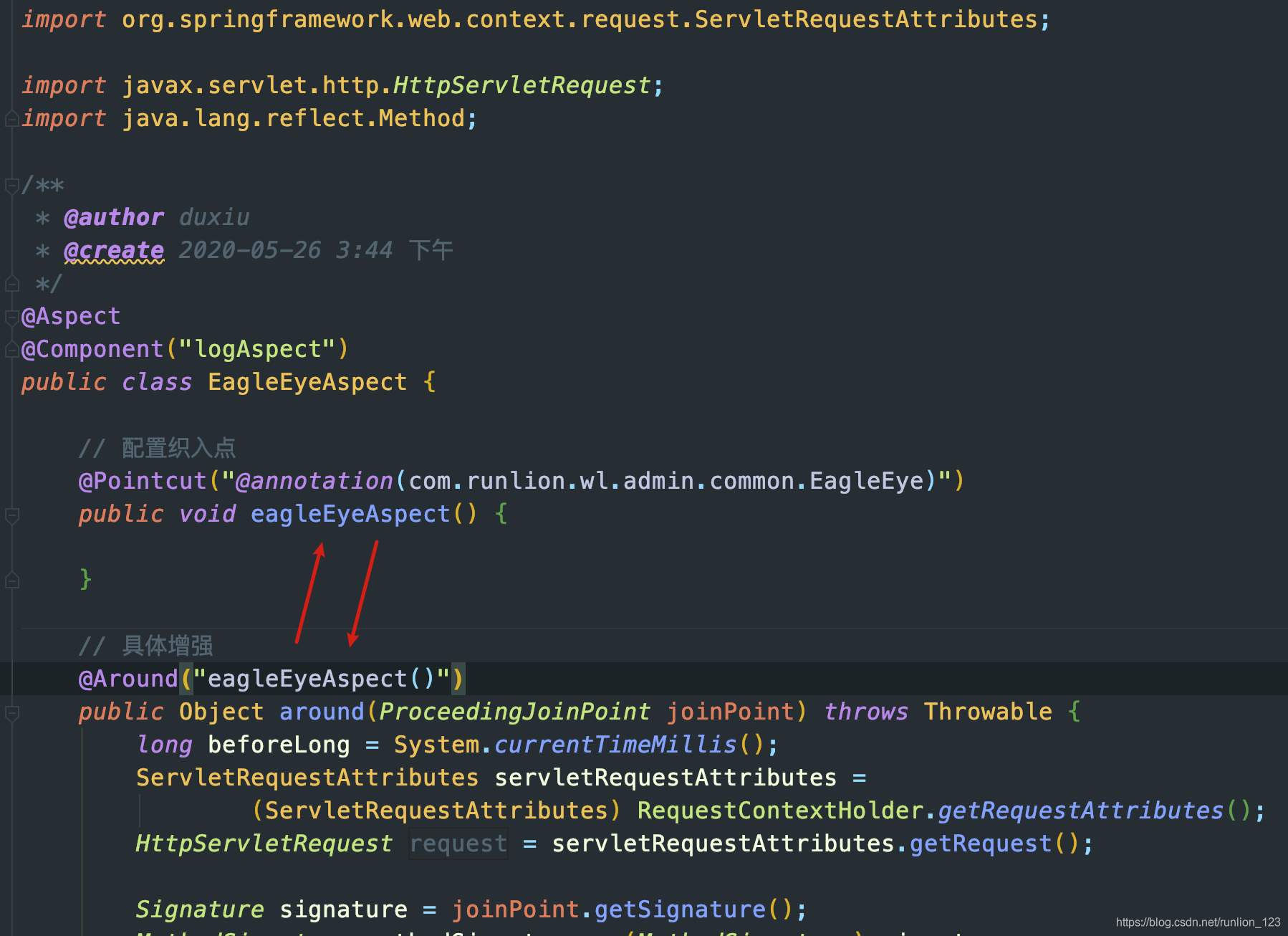Collapse the eagleEyeAspect method fold marker
This screenshot has width=1288, height=936.
click(11, 515)
